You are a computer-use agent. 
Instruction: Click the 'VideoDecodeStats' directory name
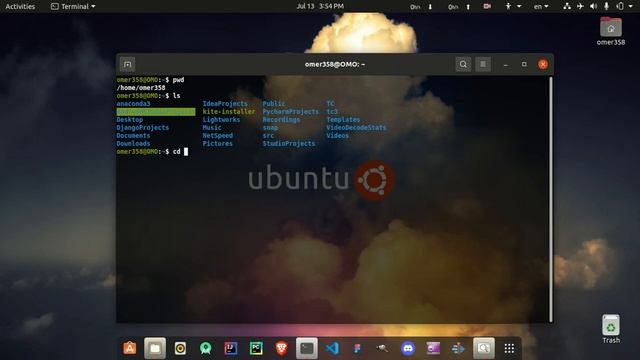point(356,128)
